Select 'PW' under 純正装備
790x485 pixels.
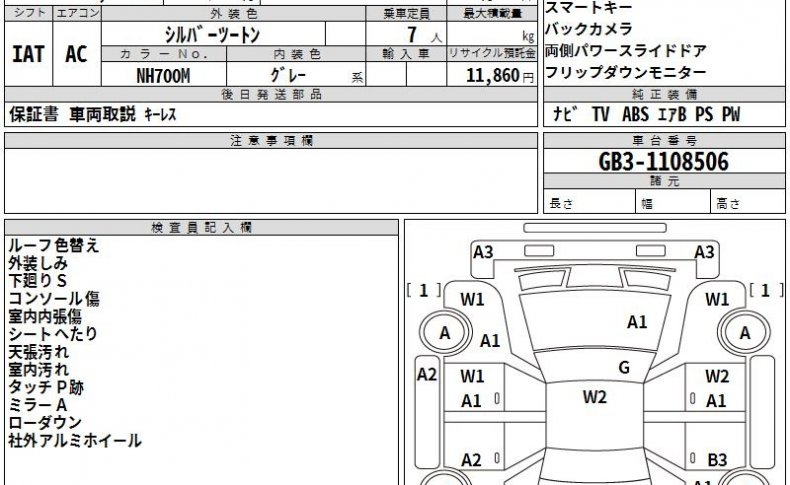click(x=731, y=114)
